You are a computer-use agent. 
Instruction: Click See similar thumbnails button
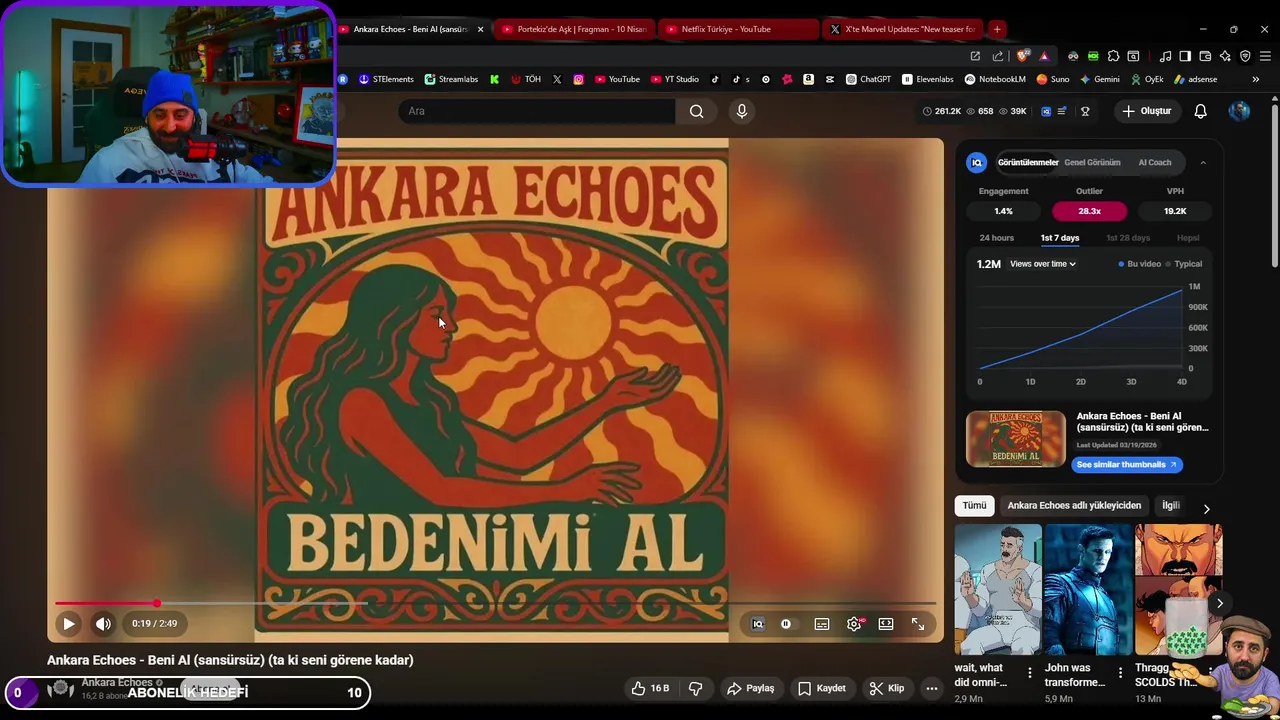coord(1127,464)
